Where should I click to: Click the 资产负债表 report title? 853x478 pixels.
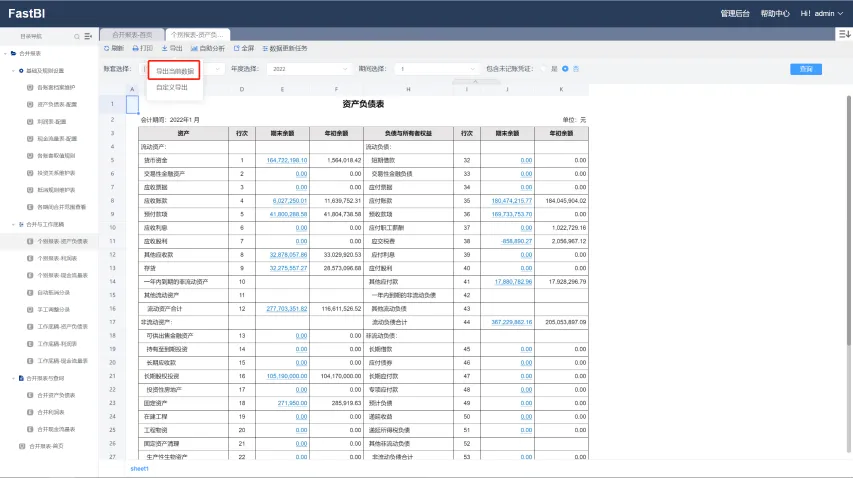click(x=363, y=104)
